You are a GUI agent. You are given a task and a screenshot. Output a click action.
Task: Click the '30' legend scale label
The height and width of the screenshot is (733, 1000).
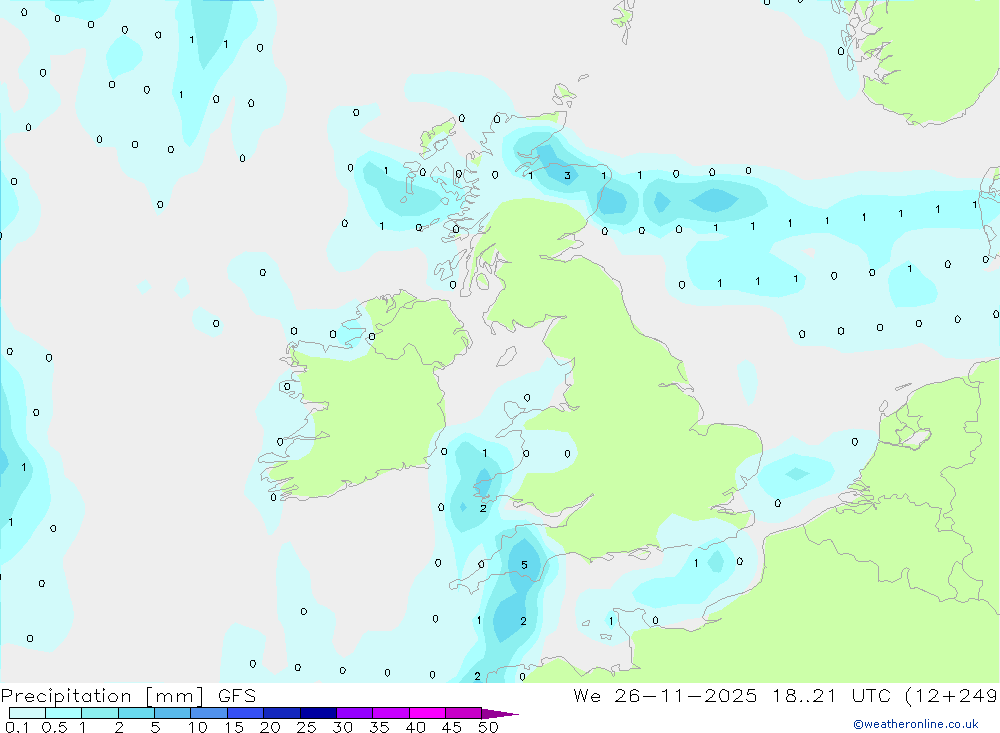(x=343, y=727)
